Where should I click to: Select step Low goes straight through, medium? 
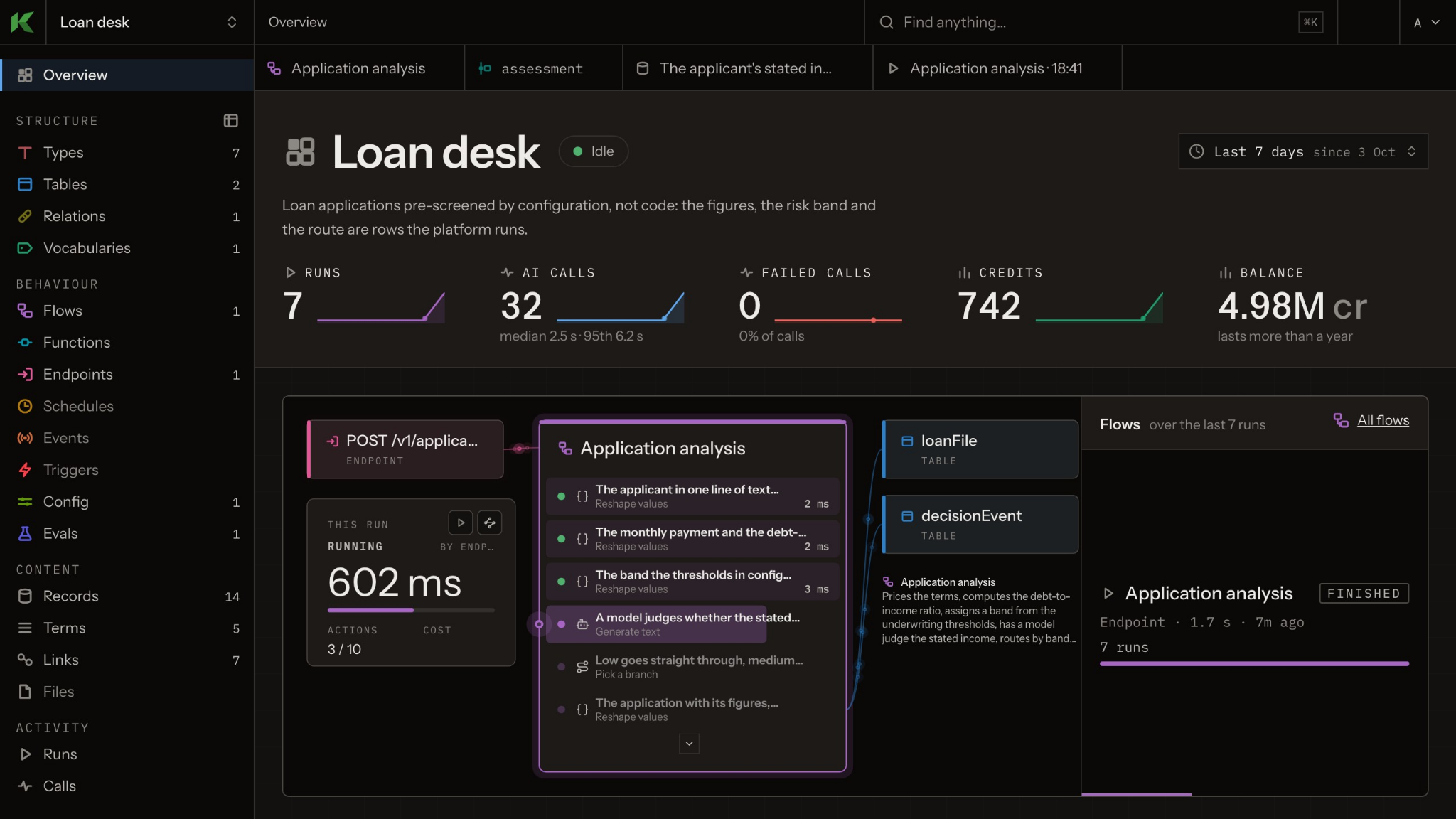coord(692,667)
